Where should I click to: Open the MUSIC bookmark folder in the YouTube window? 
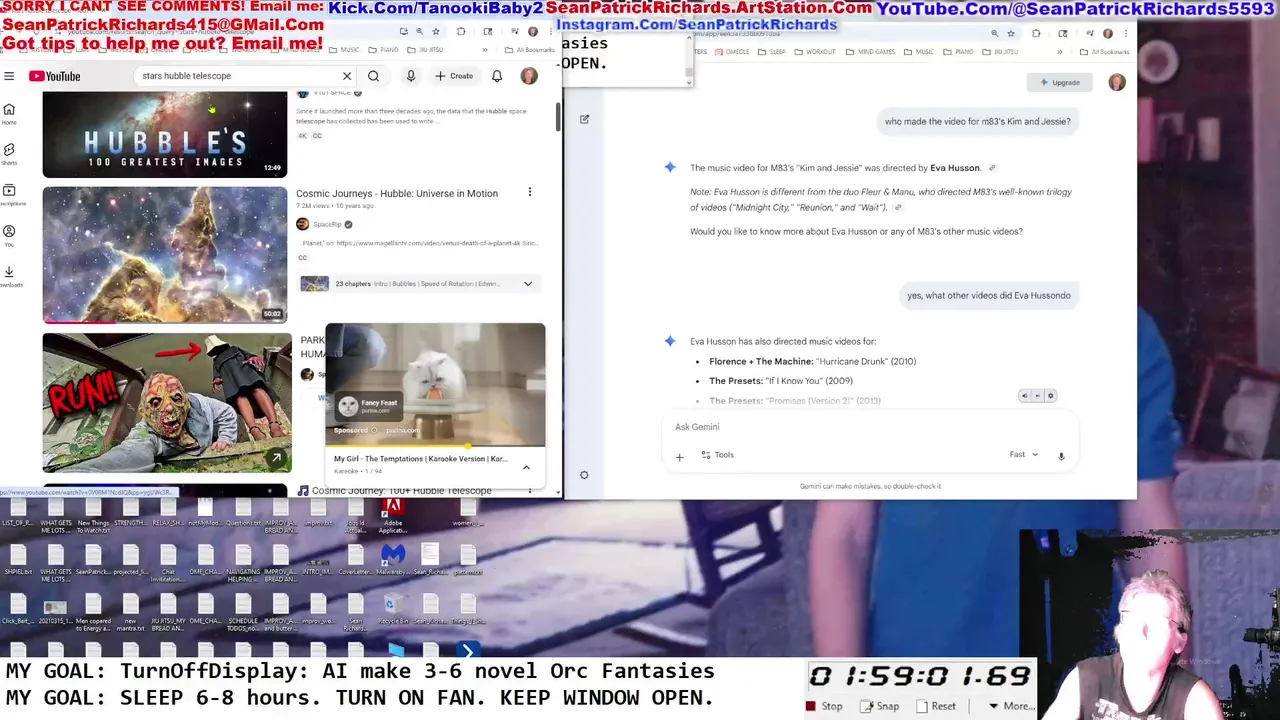[x=345, y=50]
